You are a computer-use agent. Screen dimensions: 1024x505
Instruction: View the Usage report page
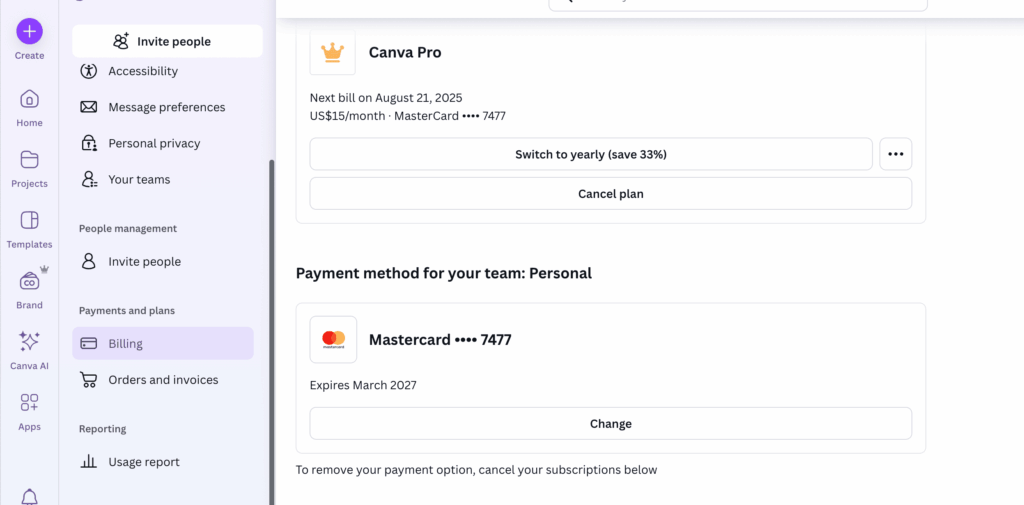click(x=144, y=462)
